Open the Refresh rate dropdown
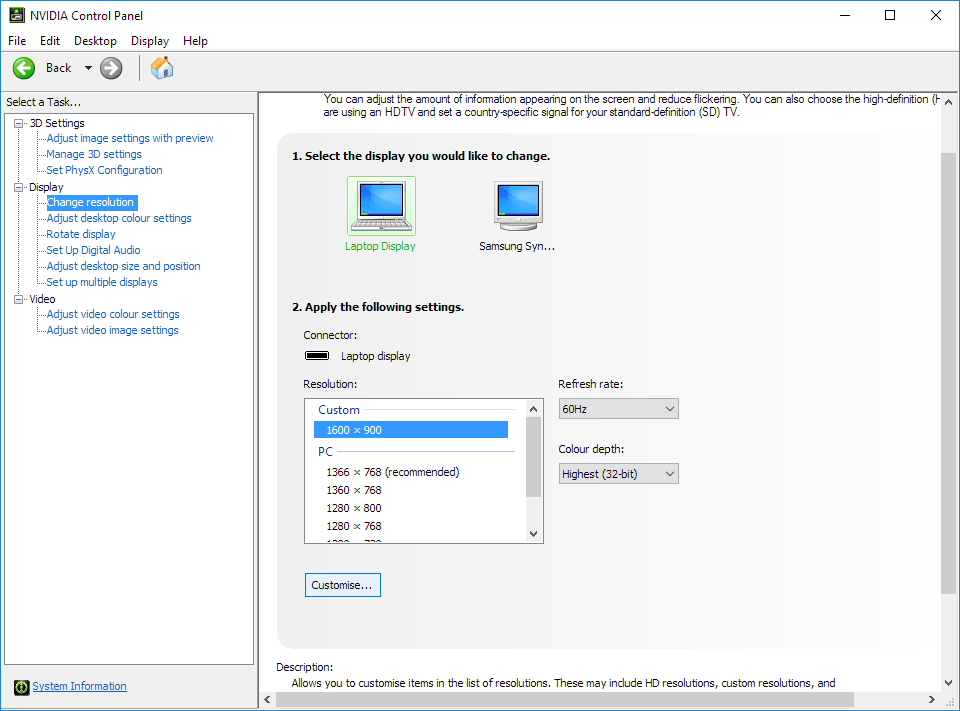 click(x=618, y=409)
